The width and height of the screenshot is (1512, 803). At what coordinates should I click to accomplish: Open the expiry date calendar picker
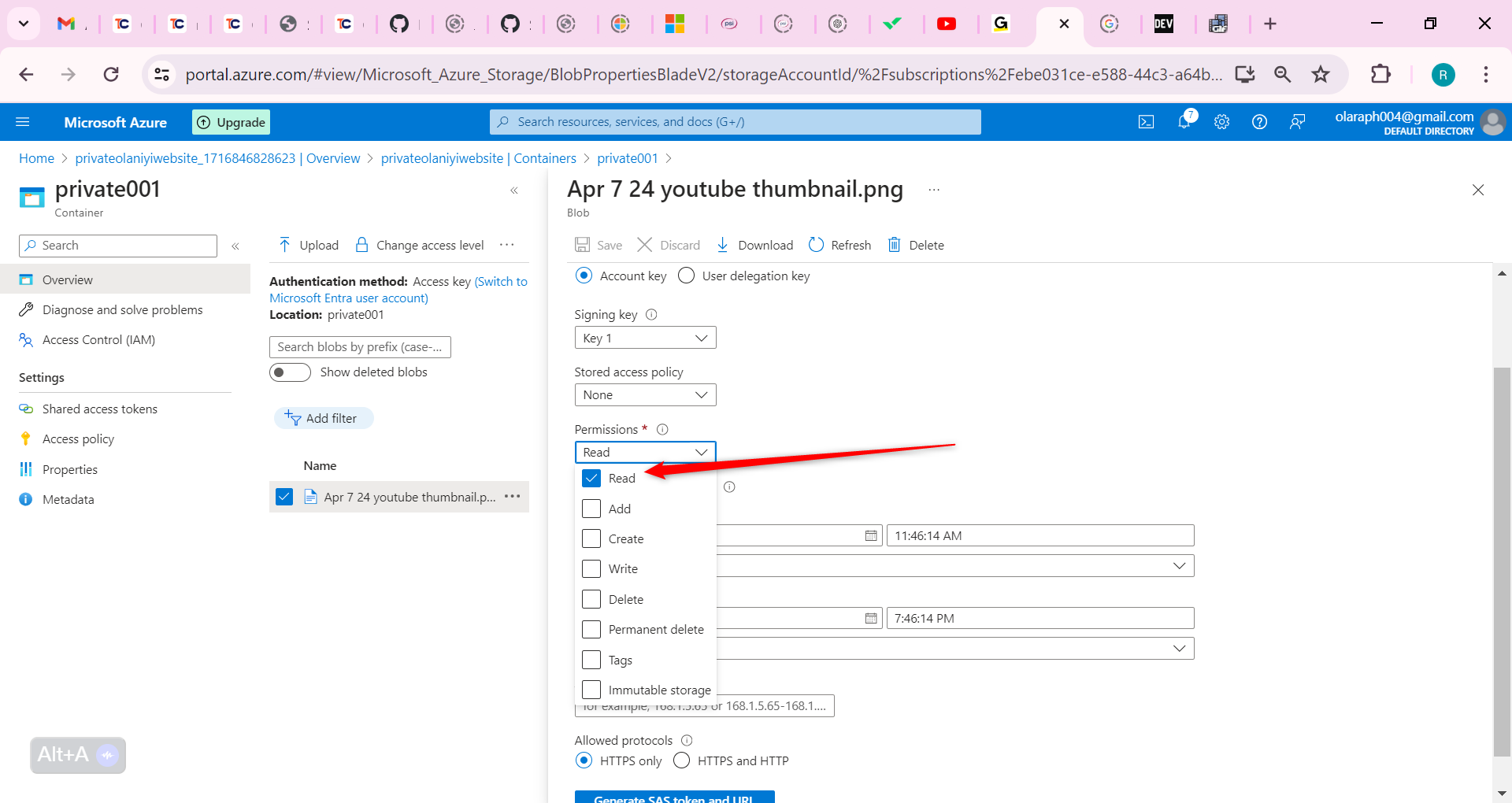[x=871, y=618]
